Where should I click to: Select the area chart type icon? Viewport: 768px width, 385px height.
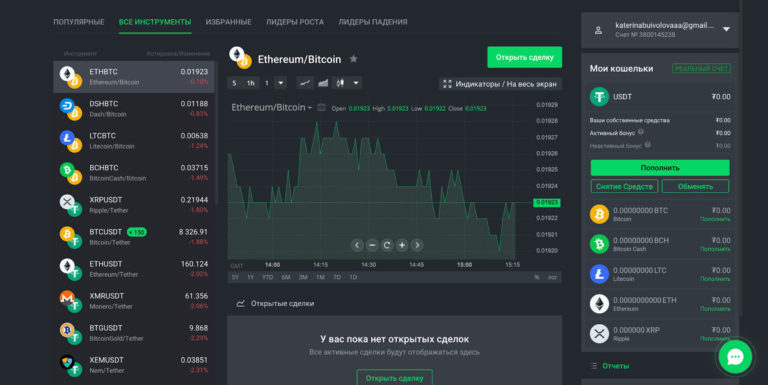click(323, 83)
